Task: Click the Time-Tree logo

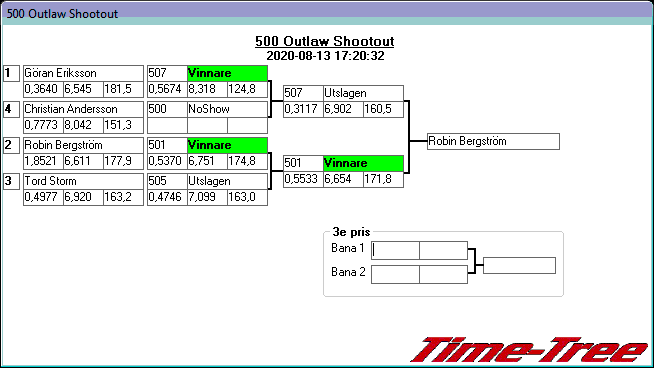Action: [530, 350]
